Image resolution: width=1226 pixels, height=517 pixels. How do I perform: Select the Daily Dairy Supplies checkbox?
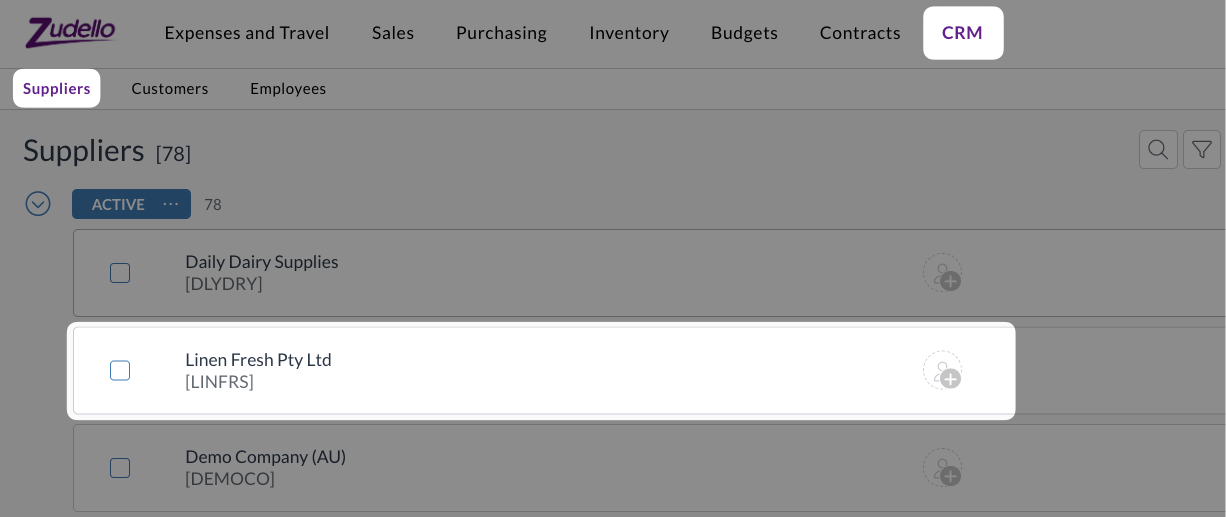pyautogui.click(x=120, y=273)
